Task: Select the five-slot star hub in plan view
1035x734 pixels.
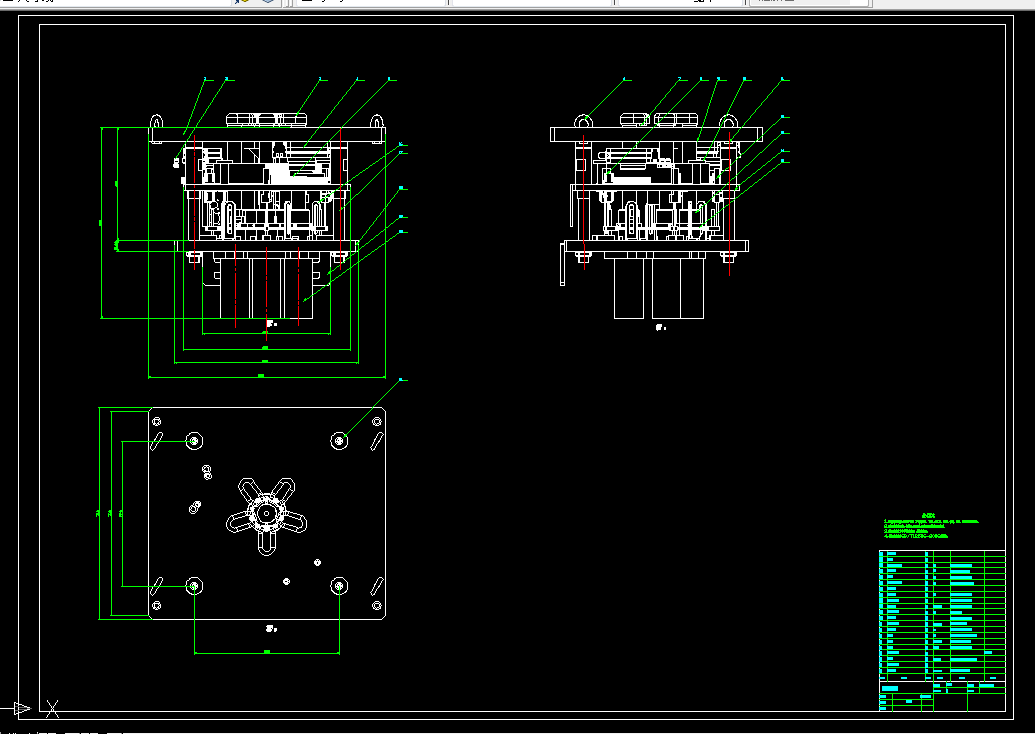Action: (267, 516)
